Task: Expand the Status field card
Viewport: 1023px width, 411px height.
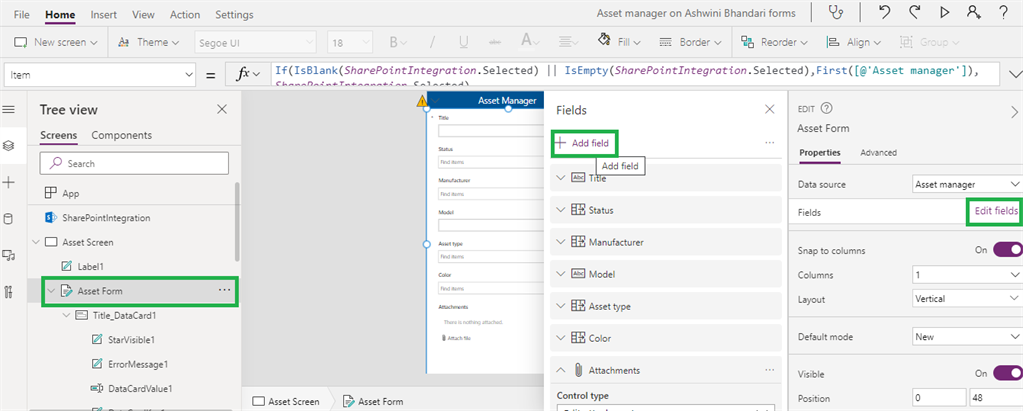Action: coord(561,210)
